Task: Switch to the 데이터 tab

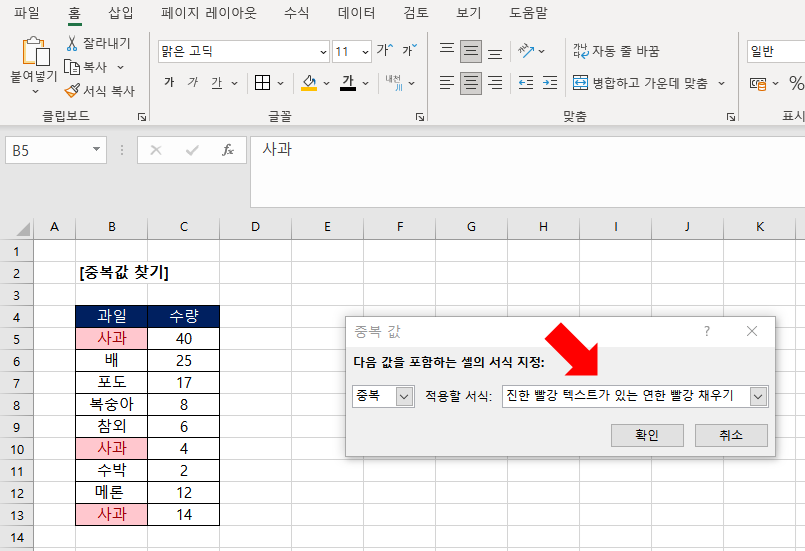Action: tap(356, 12)
